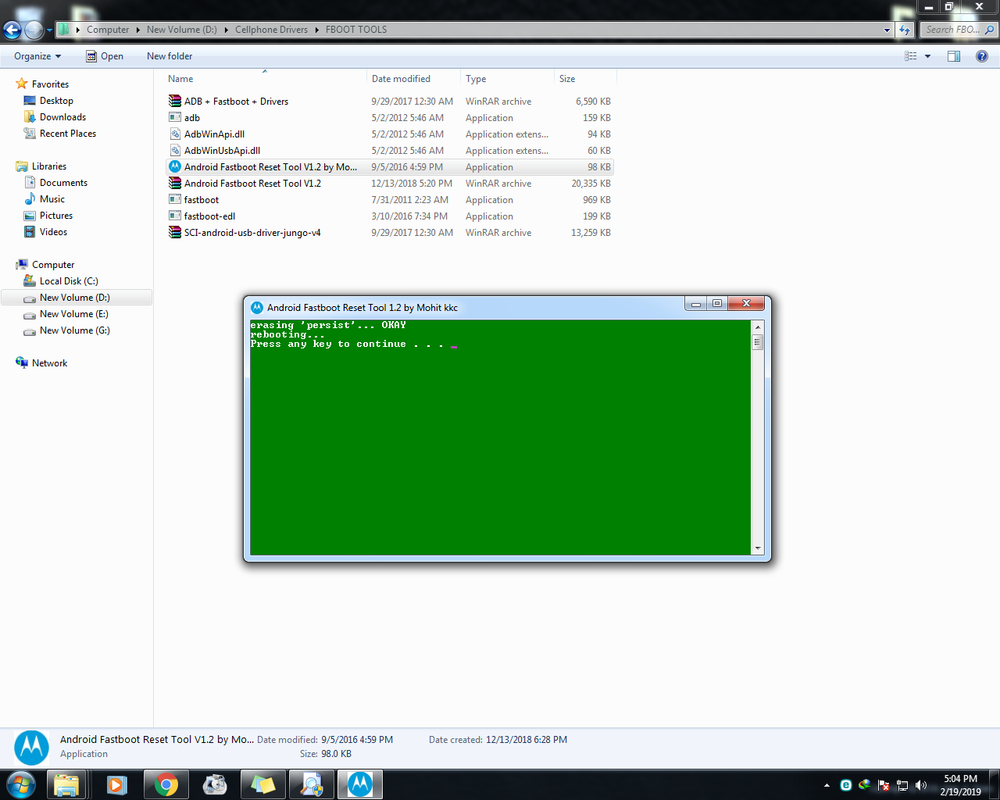This screenshot has width=1000, height=800.
Task: Go to Desktop in Favorites
Action: 56,101
